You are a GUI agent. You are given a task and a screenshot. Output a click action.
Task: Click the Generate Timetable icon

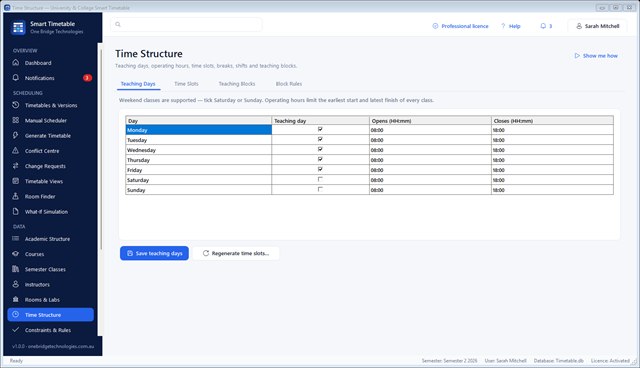point(16,135)
